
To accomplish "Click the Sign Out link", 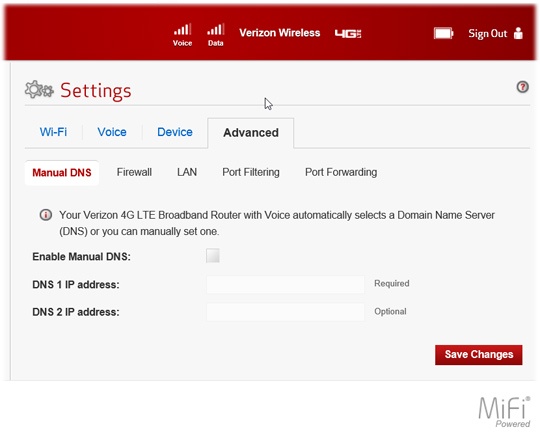I will pyautogui.click(x=487, y=34).
